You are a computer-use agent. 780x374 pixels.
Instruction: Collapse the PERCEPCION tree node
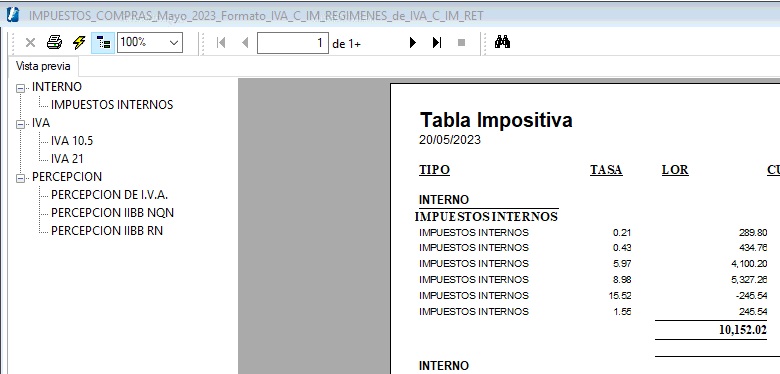click(x=20, y=178)
